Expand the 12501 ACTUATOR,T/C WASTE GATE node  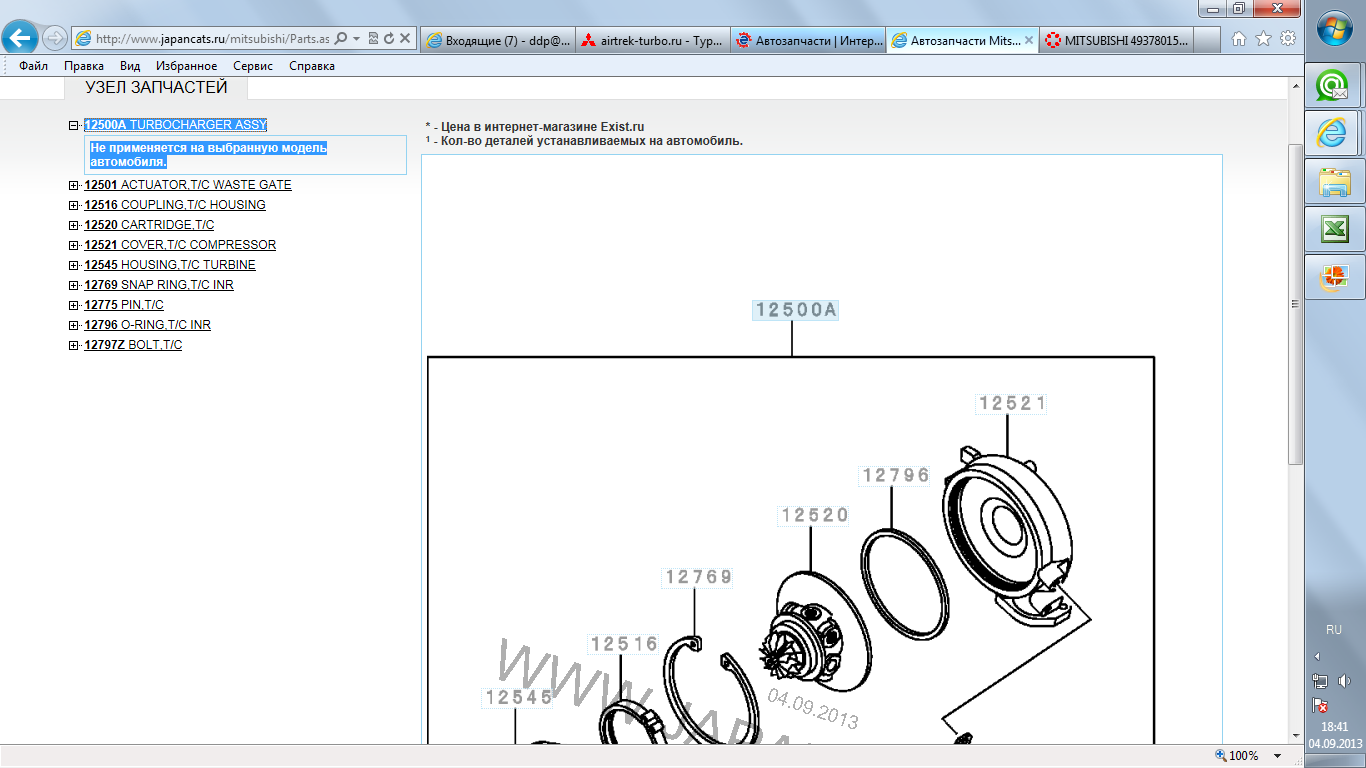tap(74, 185)
